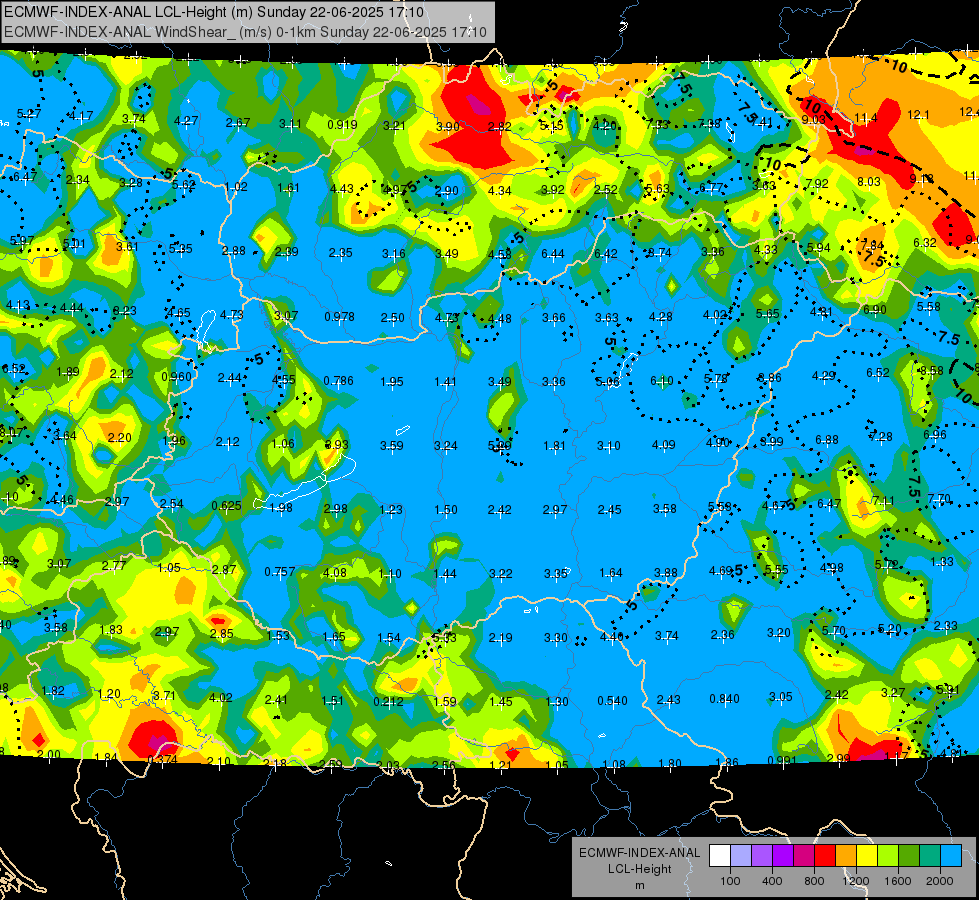979x900 pixels.
Task: Click the grid value '1.20'
Action: point(109,695)
